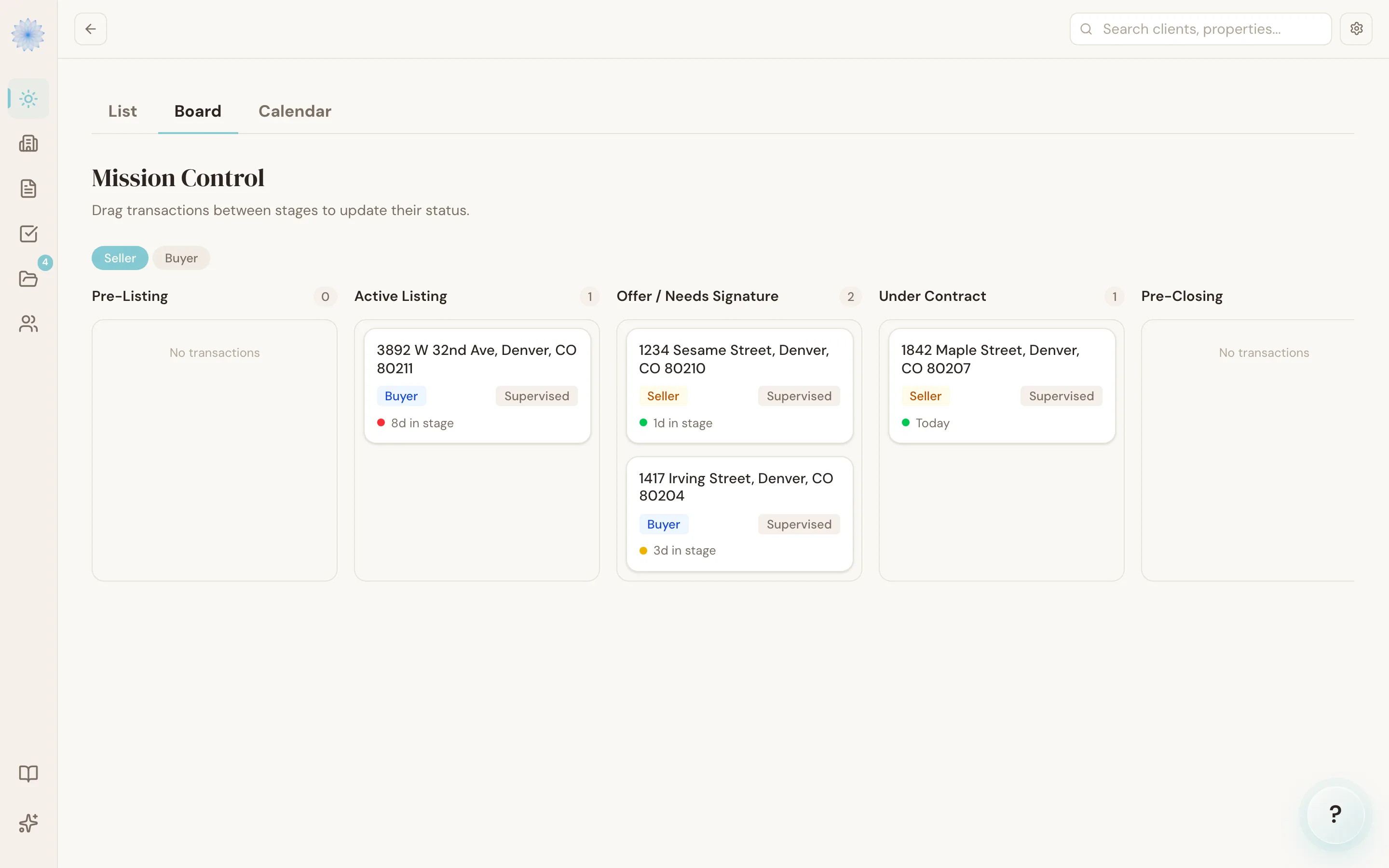Click Buyer tag on 1417 Irving Street card
The width and height of the screenshot is (1389, 868).
pos(664,524)
